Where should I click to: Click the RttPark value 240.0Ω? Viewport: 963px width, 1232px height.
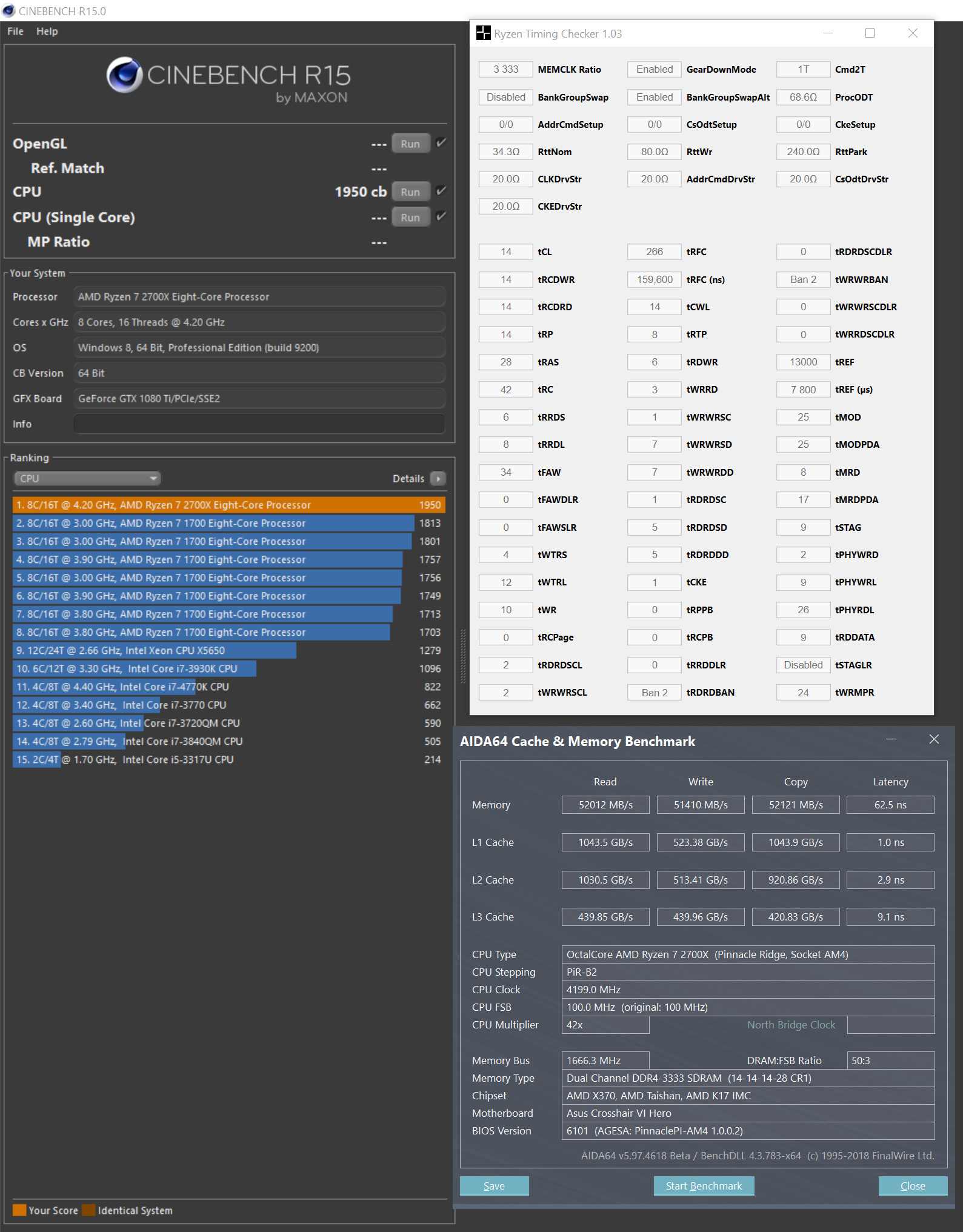(x=803, y=152)
